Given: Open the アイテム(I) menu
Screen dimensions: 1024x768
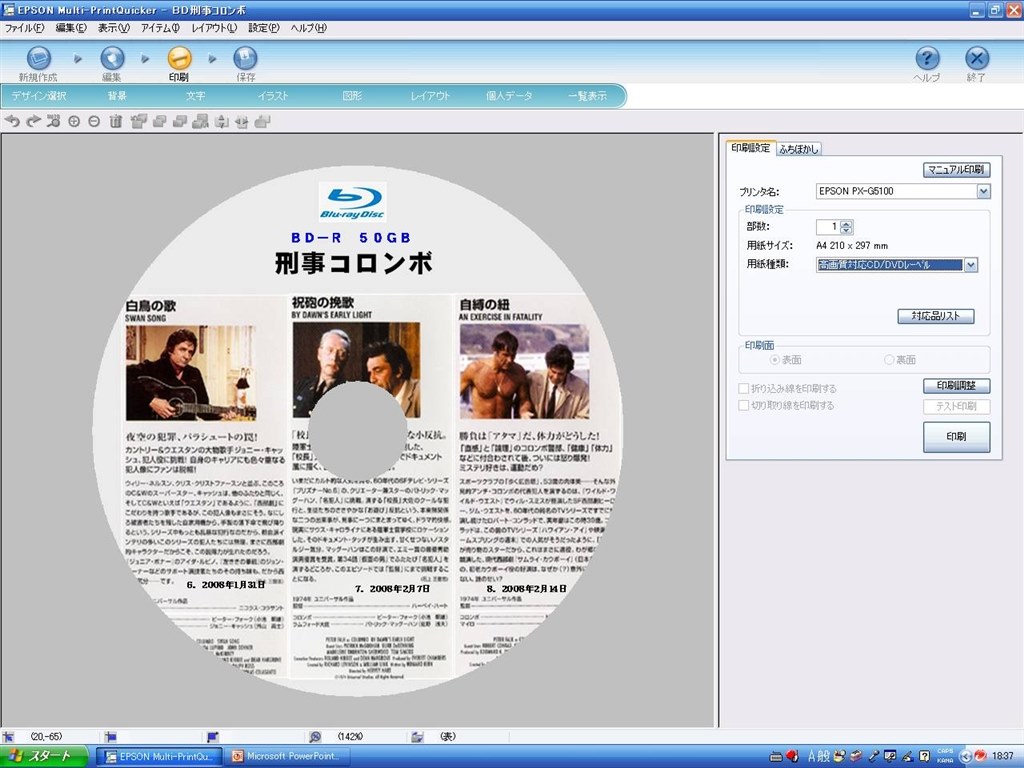Looking at the screenshot, I should (161, 28).
